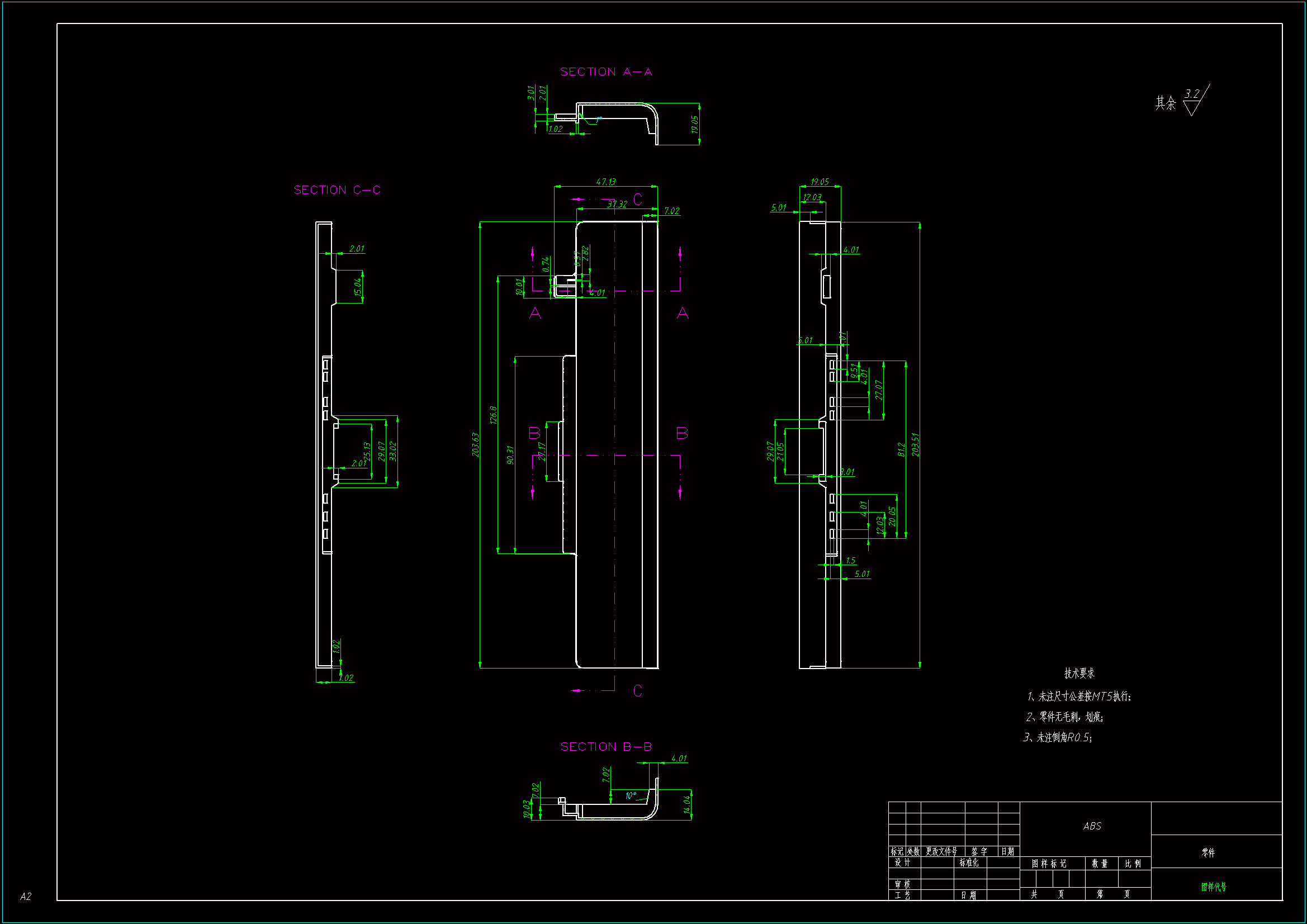Click the 47.13 width dimension text
This screenshot has height=924, width=1307.
(x=605, y=182)
